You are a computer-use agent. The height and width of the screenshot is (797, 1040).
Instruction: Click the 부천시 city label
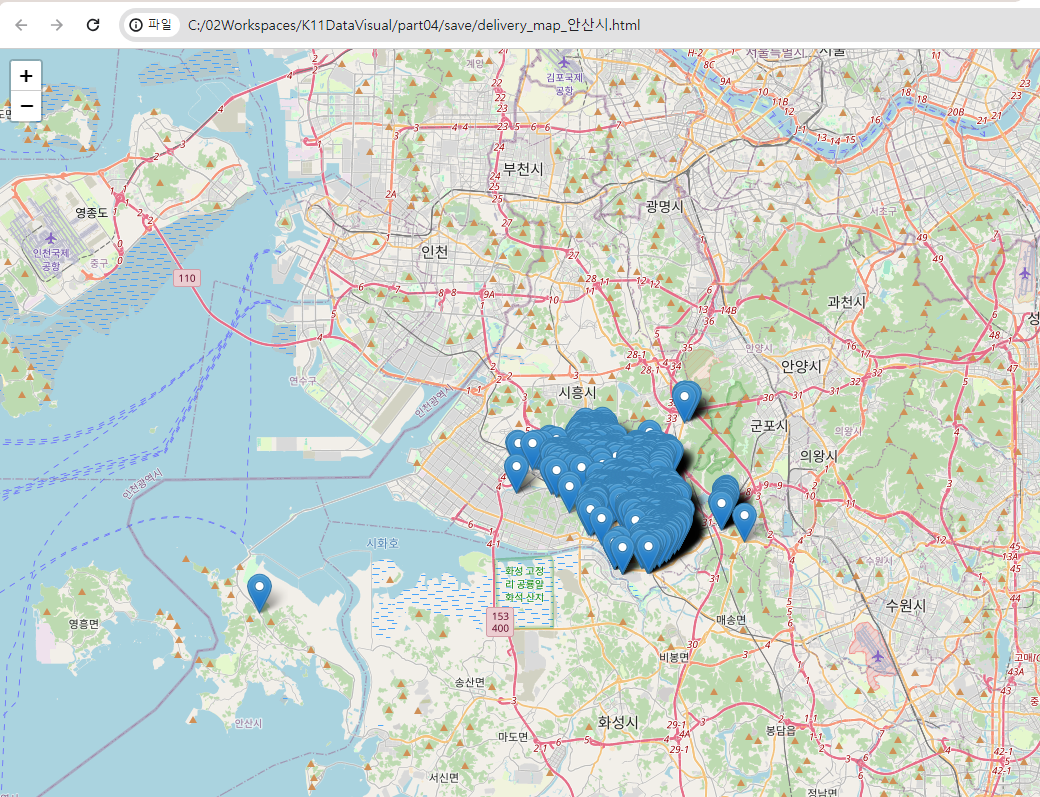pos(523,168)
